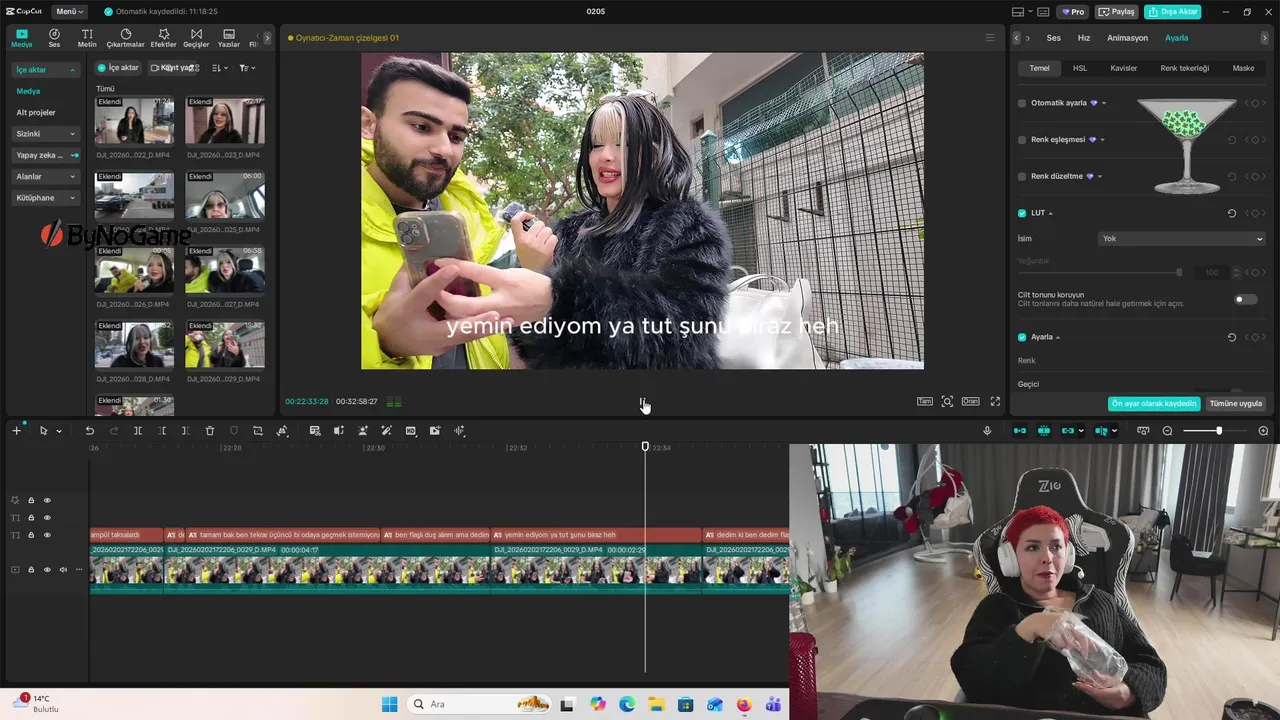Click the undo arrow in timeline toolbar

[89, 431]
